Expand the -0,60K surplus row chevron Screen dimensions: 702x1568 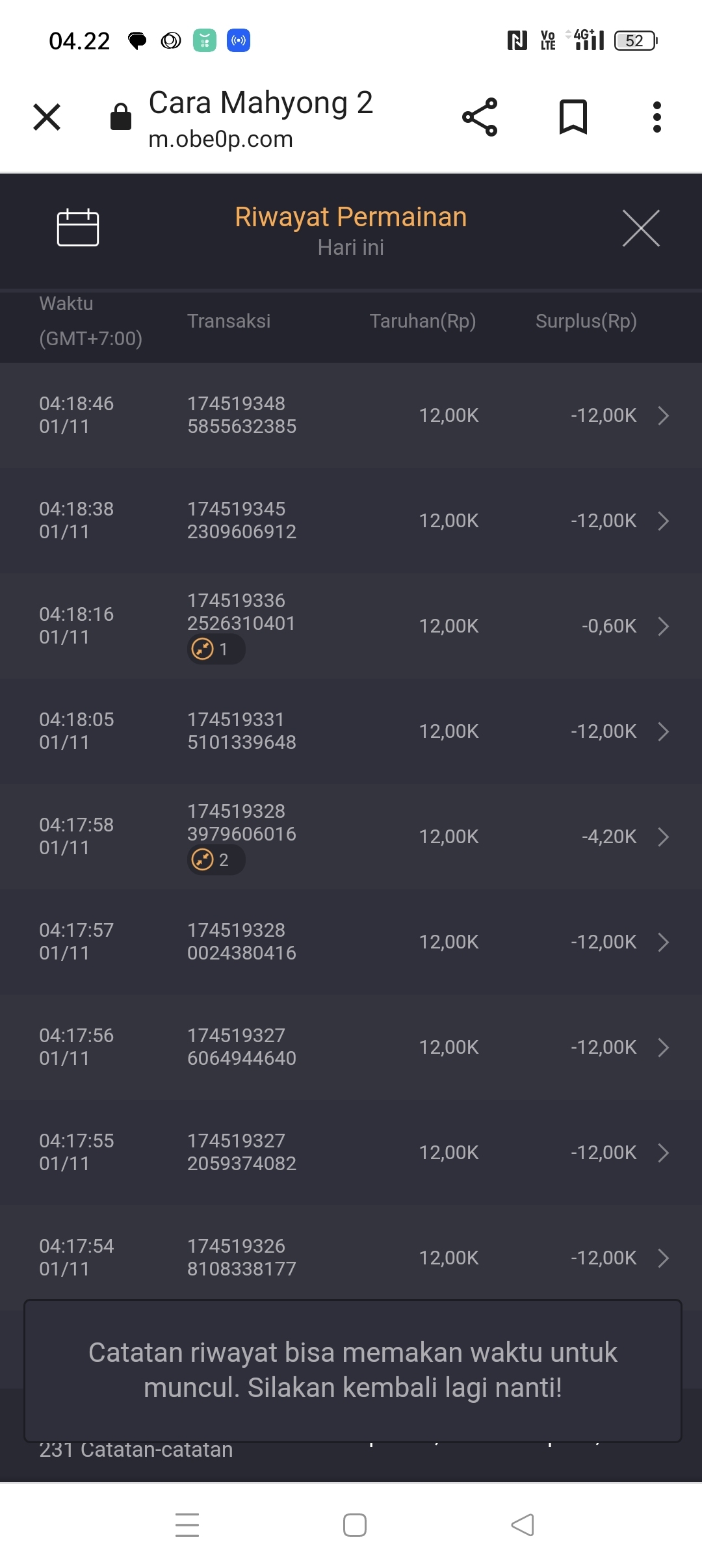(x=663, y=626)
